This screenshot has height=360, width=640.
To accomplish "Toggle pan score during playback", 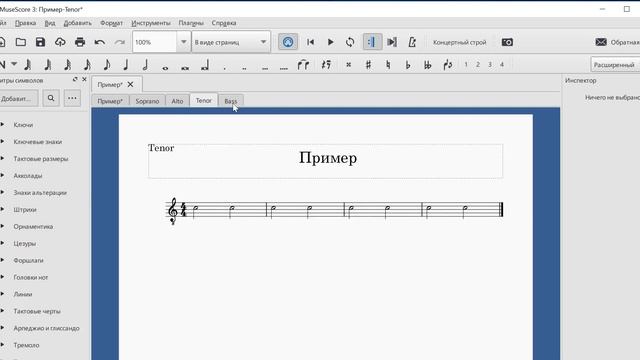I will pyautogui.click(x=392, y=42).
